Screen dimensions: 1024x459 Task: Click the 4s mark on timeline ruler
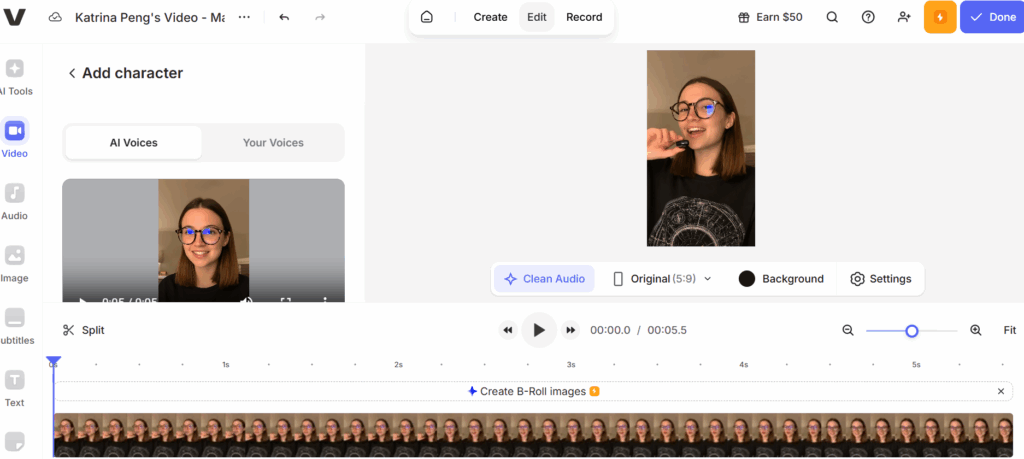[x=743, y=364]
